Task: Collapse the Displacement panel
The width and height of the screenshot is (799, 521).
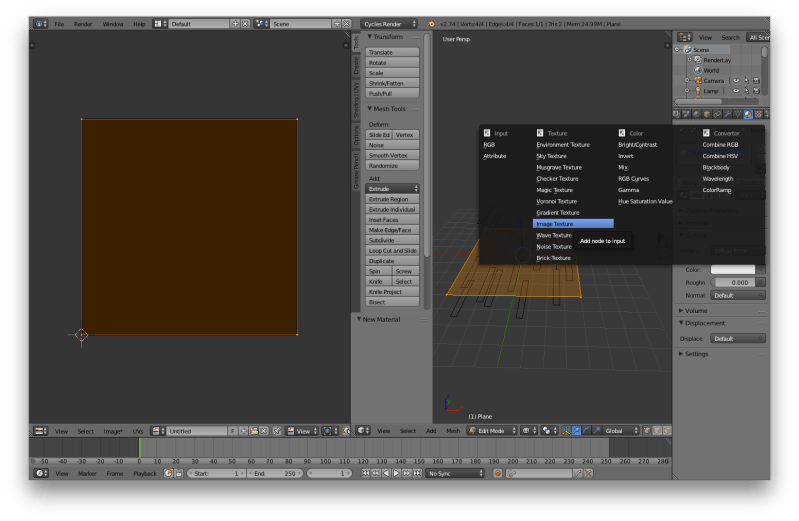Action: click(705, 323)
